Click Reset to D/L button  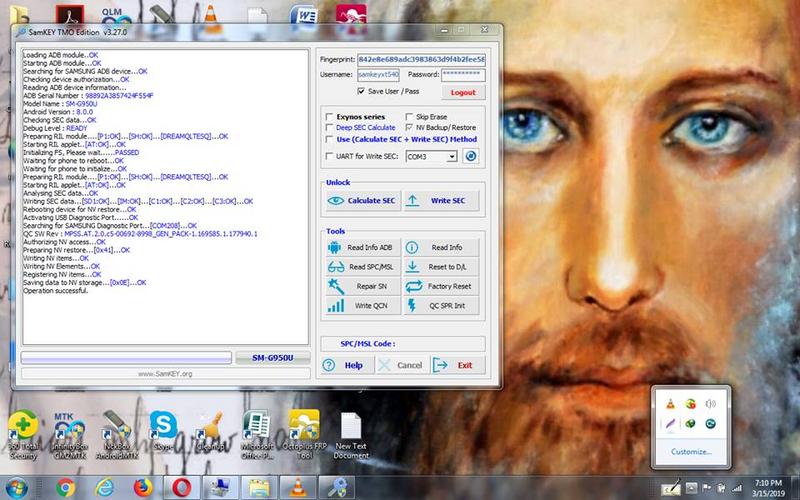[441, 267]
